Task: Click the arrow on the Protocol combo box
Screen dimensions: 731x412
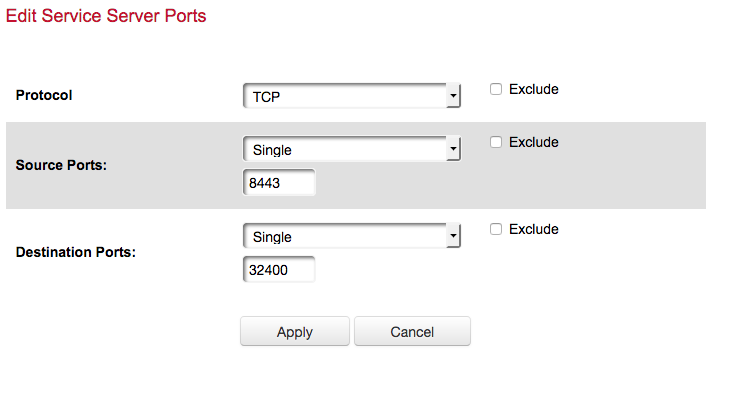Action: (453, 96)
